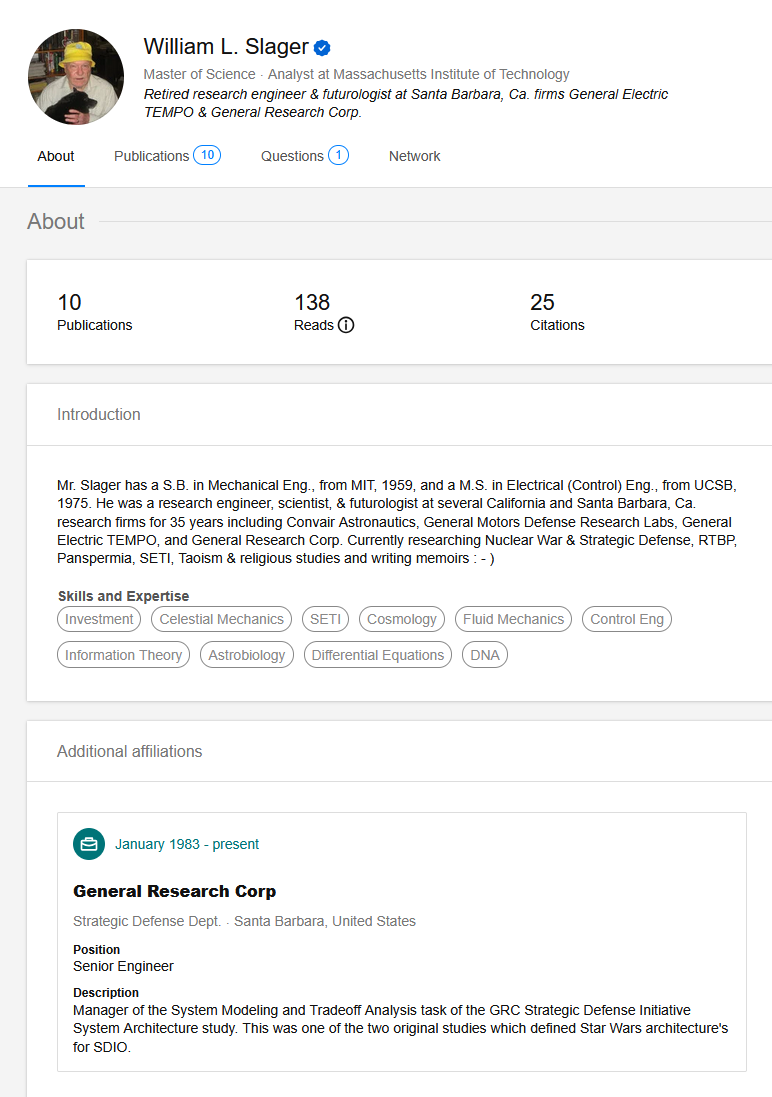Open the Reads info icon

coord(346,325)
